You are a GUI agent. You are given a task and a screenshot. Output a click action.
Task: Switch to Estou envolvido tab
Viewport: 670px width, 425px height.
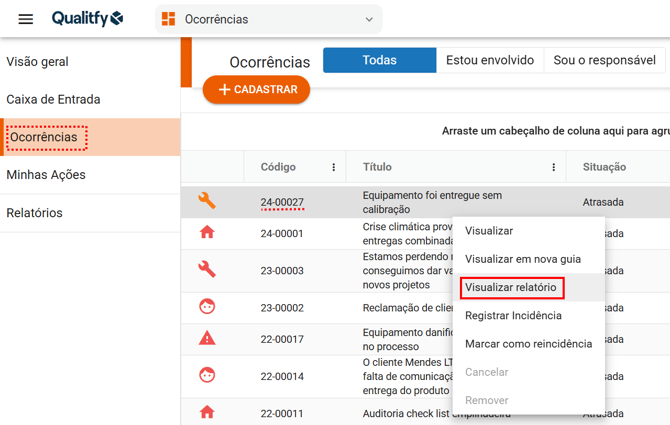(x=490, y=60)
